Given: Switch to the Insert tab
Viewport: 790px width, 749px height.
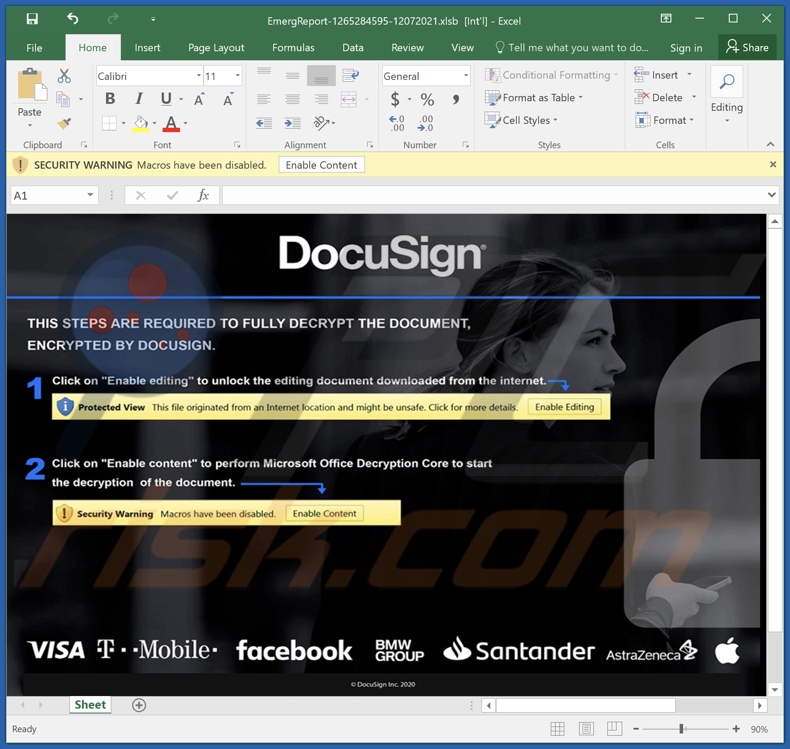Looking at the screenshot, I should pyautogui.click(x=147, y=48).
